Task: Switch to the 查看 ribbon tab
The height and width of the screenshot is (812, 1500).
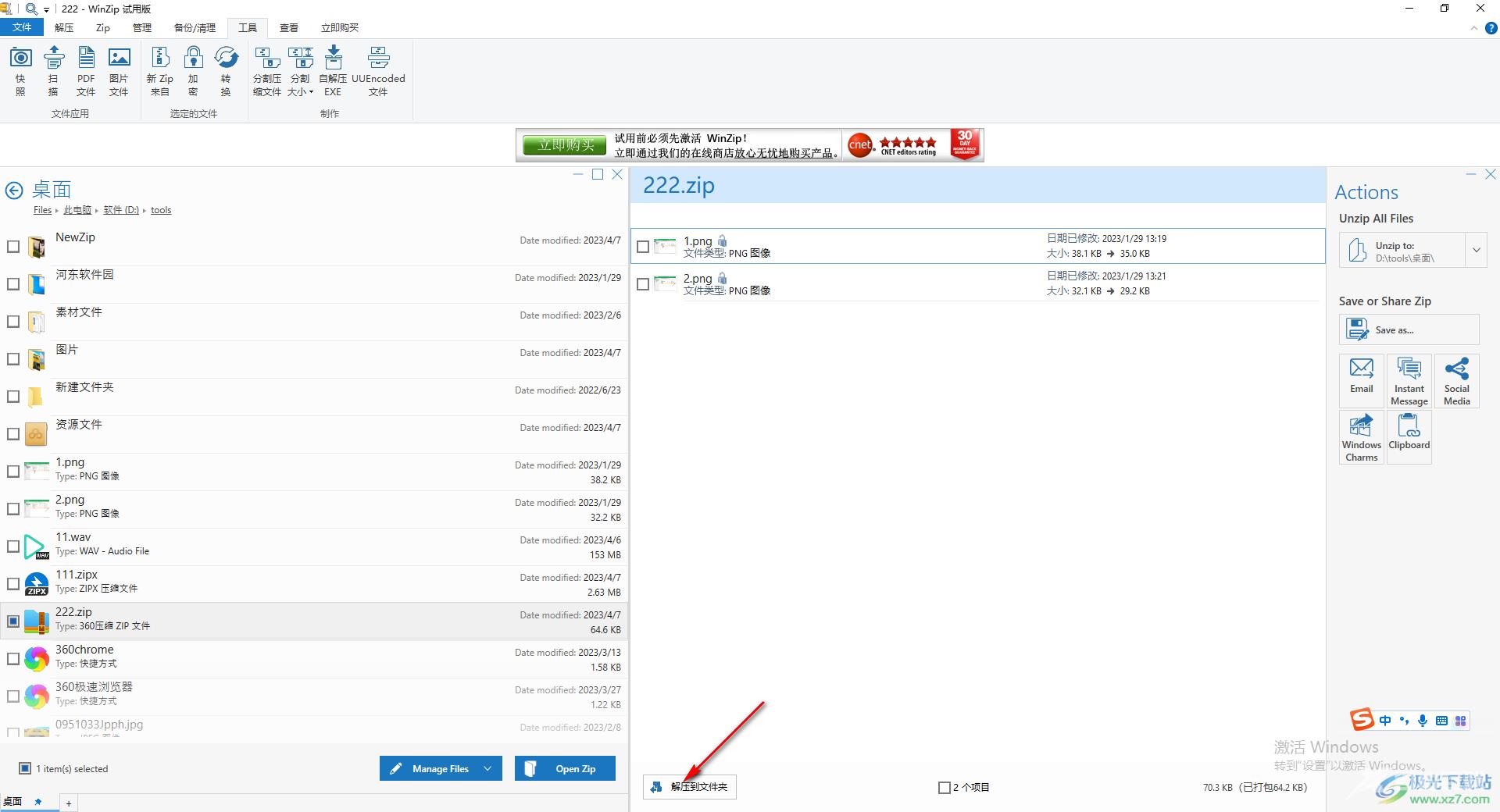Action: pyautogui.click(x=289, y=27)
